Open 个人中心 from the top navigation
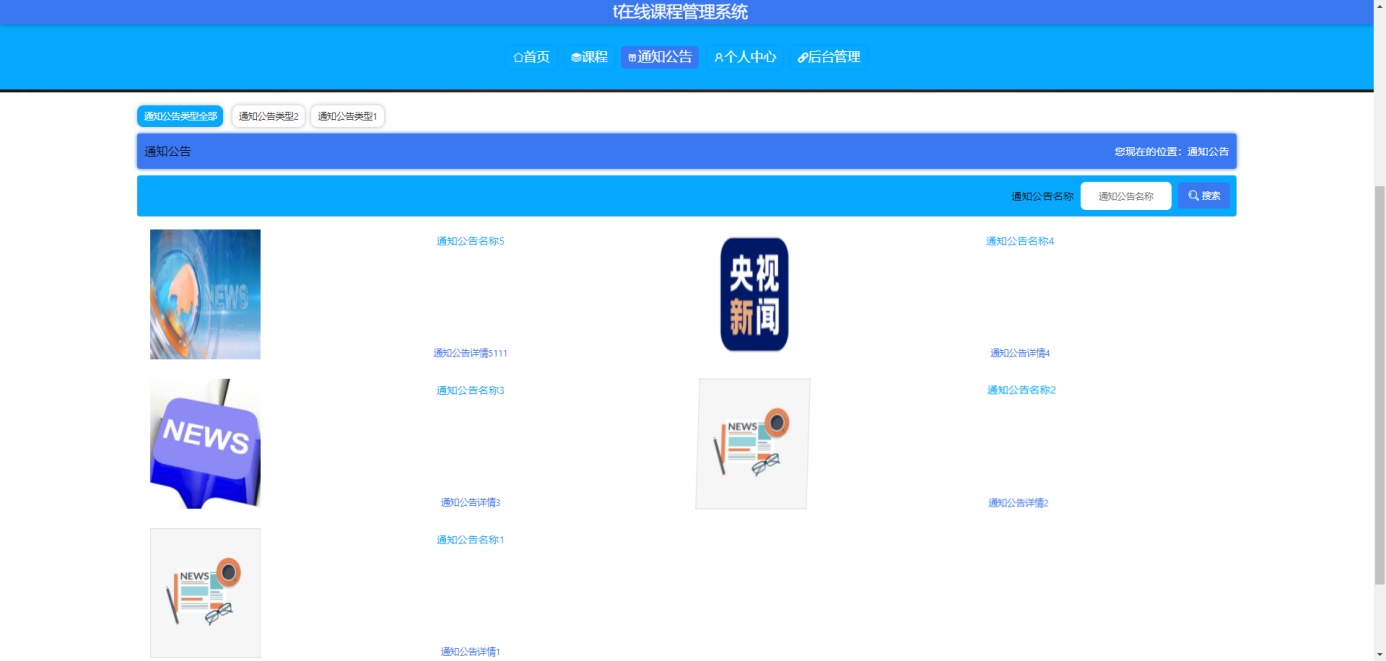This screenshot has height=661, width=1386. [748, 57]
